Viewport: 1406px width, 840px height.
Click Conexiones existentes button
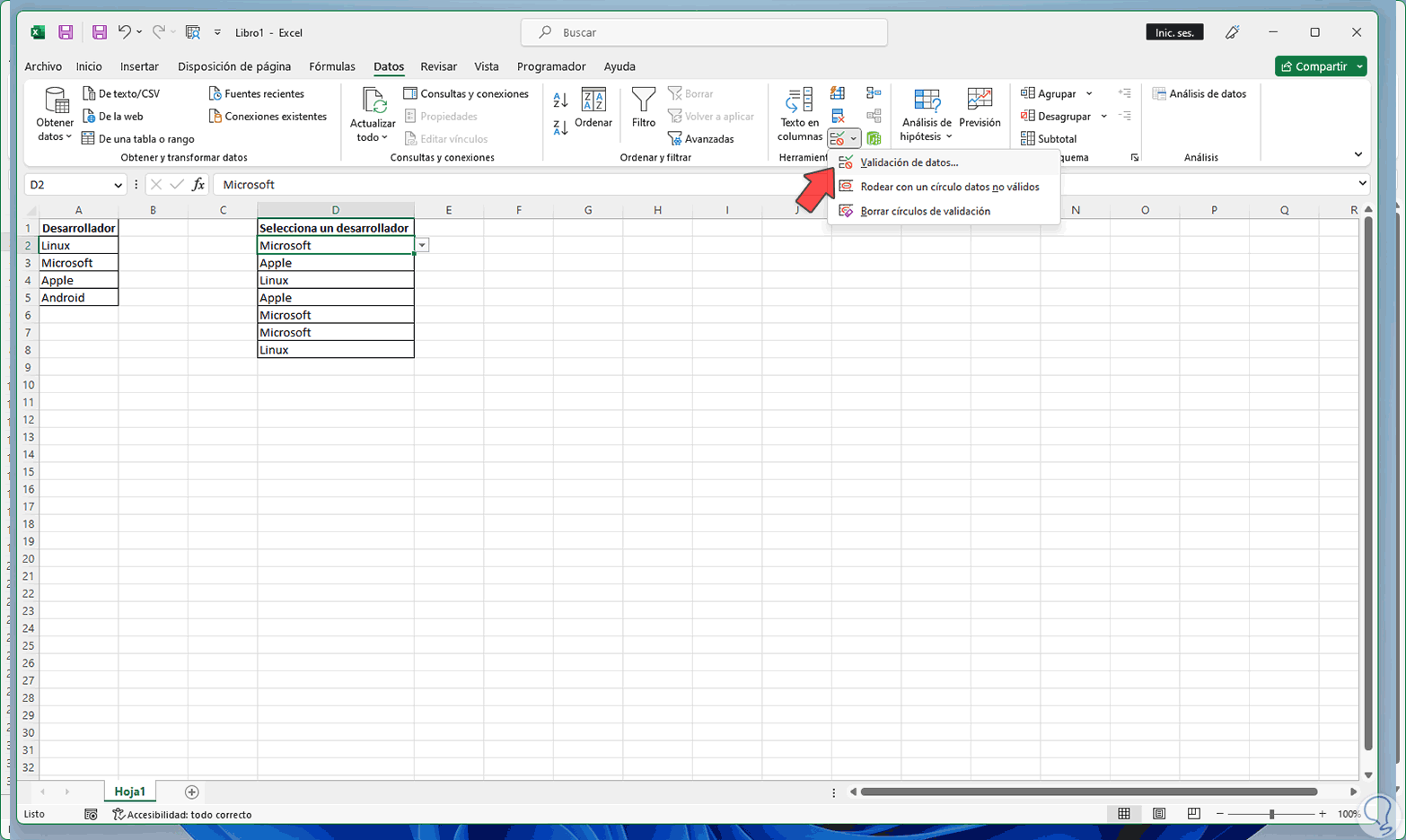click(268, 116)
